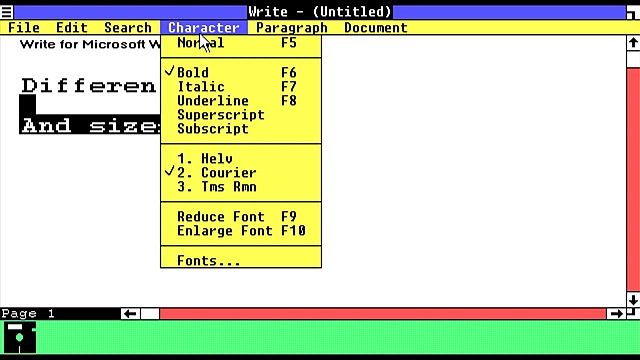
Task: Click the minimized disk icon in the green area
Action: point(20,337)
